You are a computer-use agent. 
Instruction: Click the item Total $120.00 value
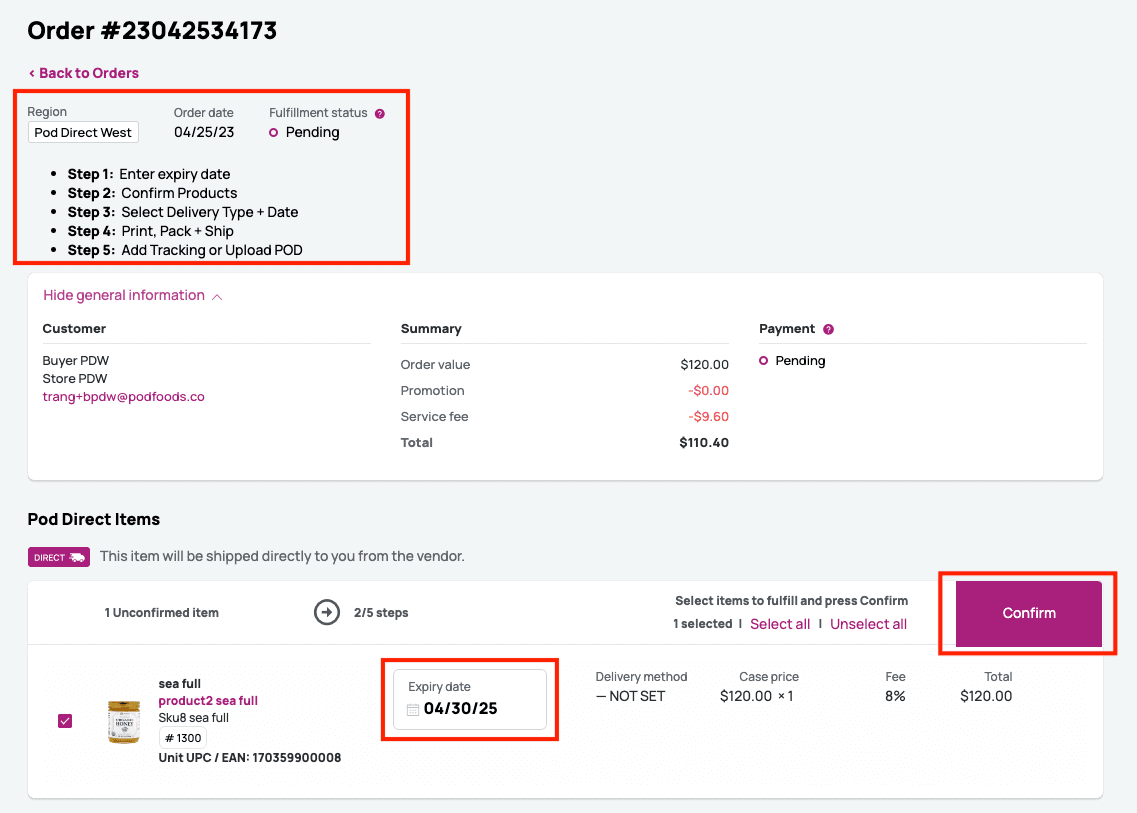[986, 696]
